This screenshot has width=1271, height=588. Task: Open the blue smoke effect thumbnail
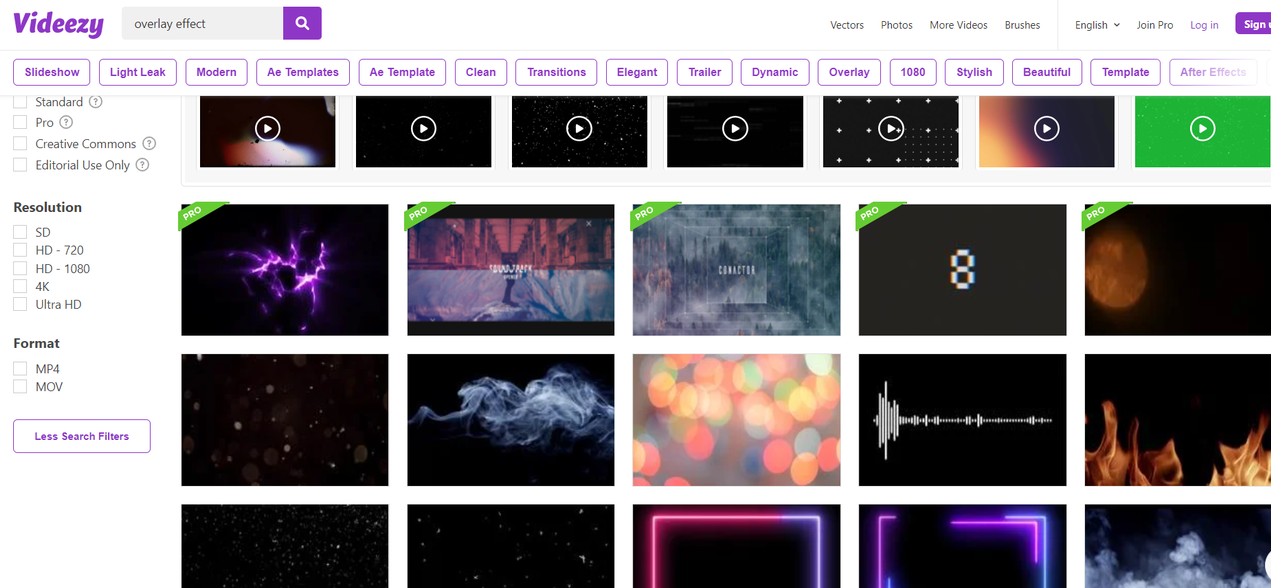pyautogui.click(x=510, y=419)
